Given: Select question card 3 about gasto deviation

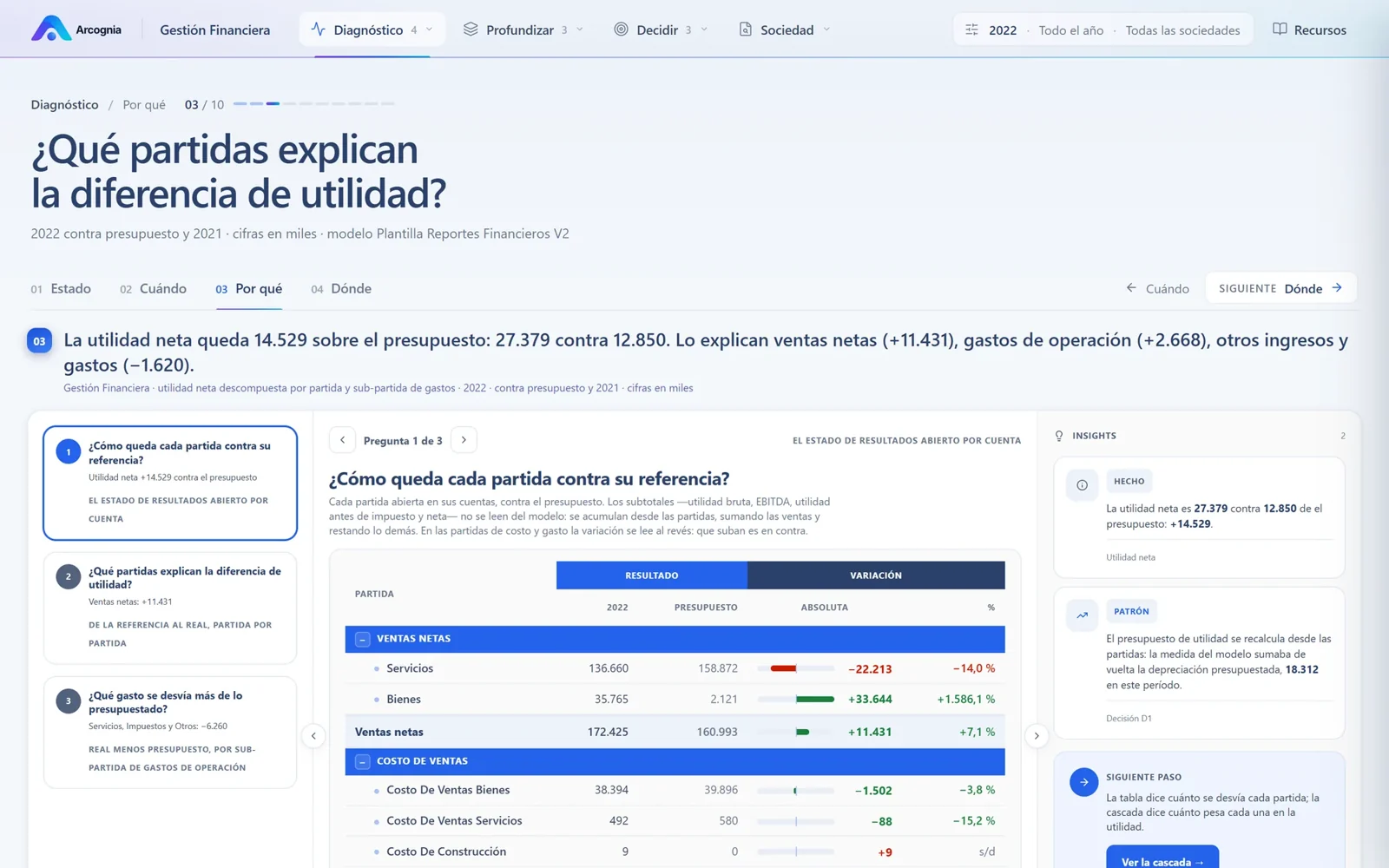Looking at the screenshot, I should 170,732.
